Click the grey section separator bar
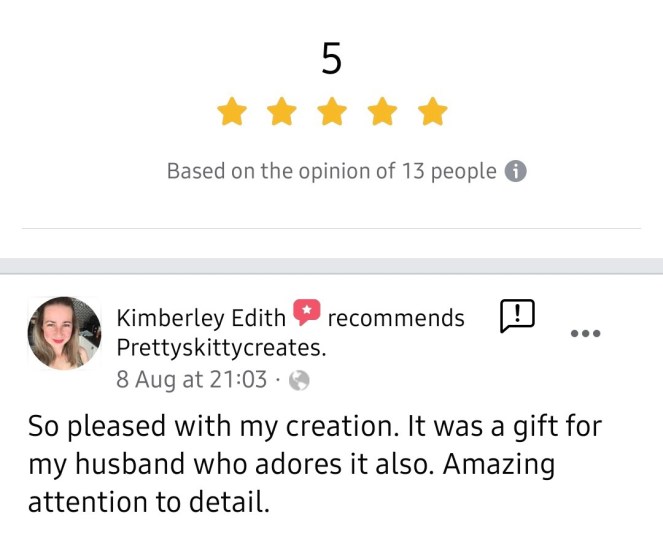Image resolution: width=663 pixels, height=556 pixels. coord(331,265)
